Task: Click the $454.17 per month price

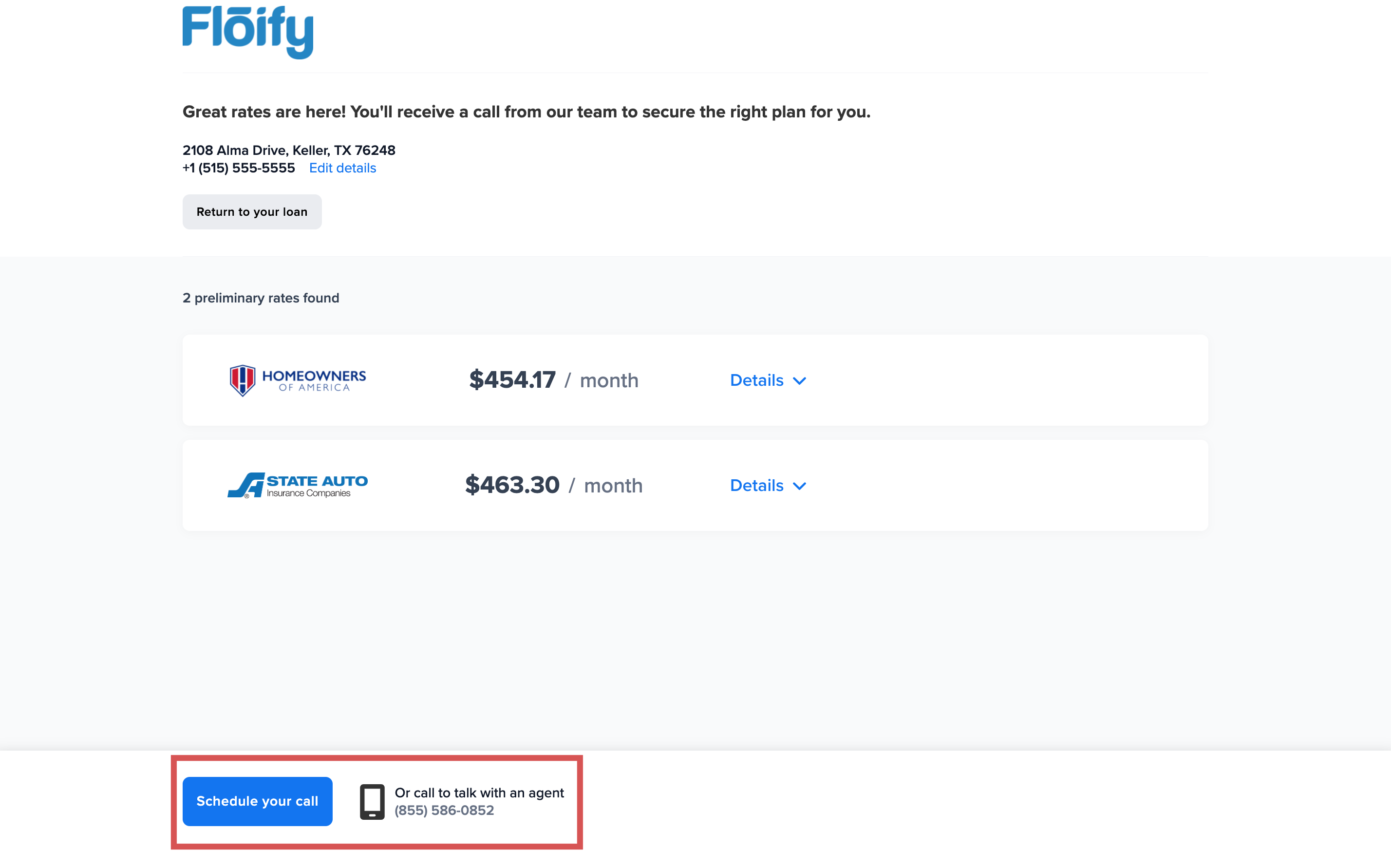Action: 512,380
